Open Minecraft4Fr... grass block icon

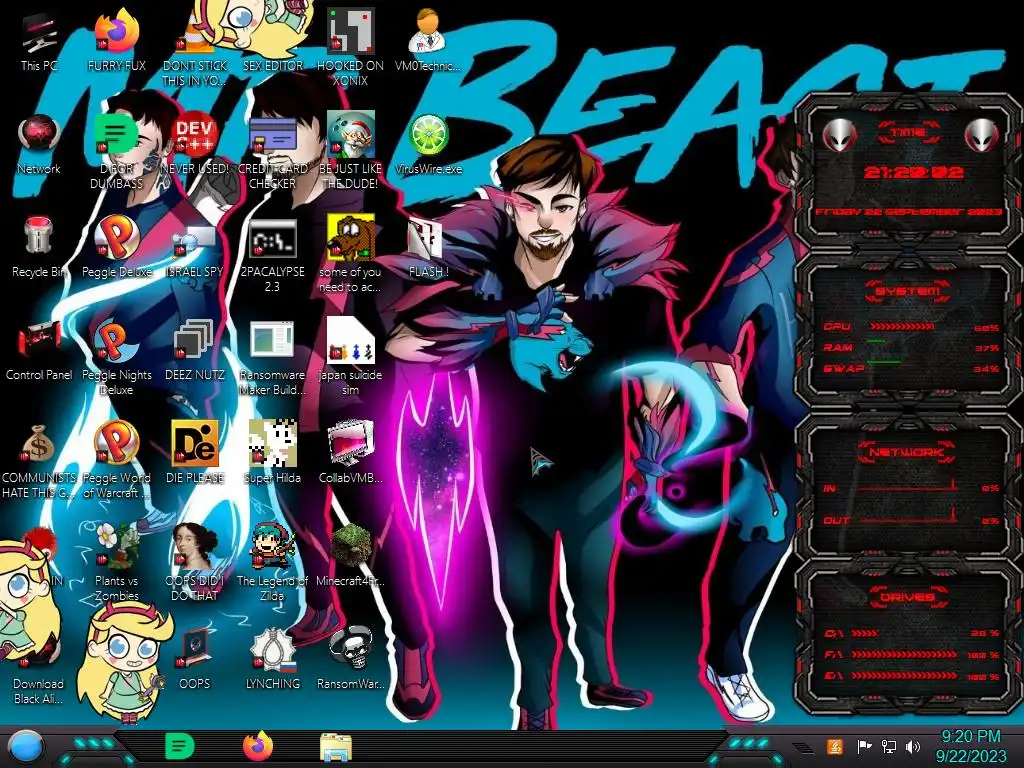click(350, 556)
